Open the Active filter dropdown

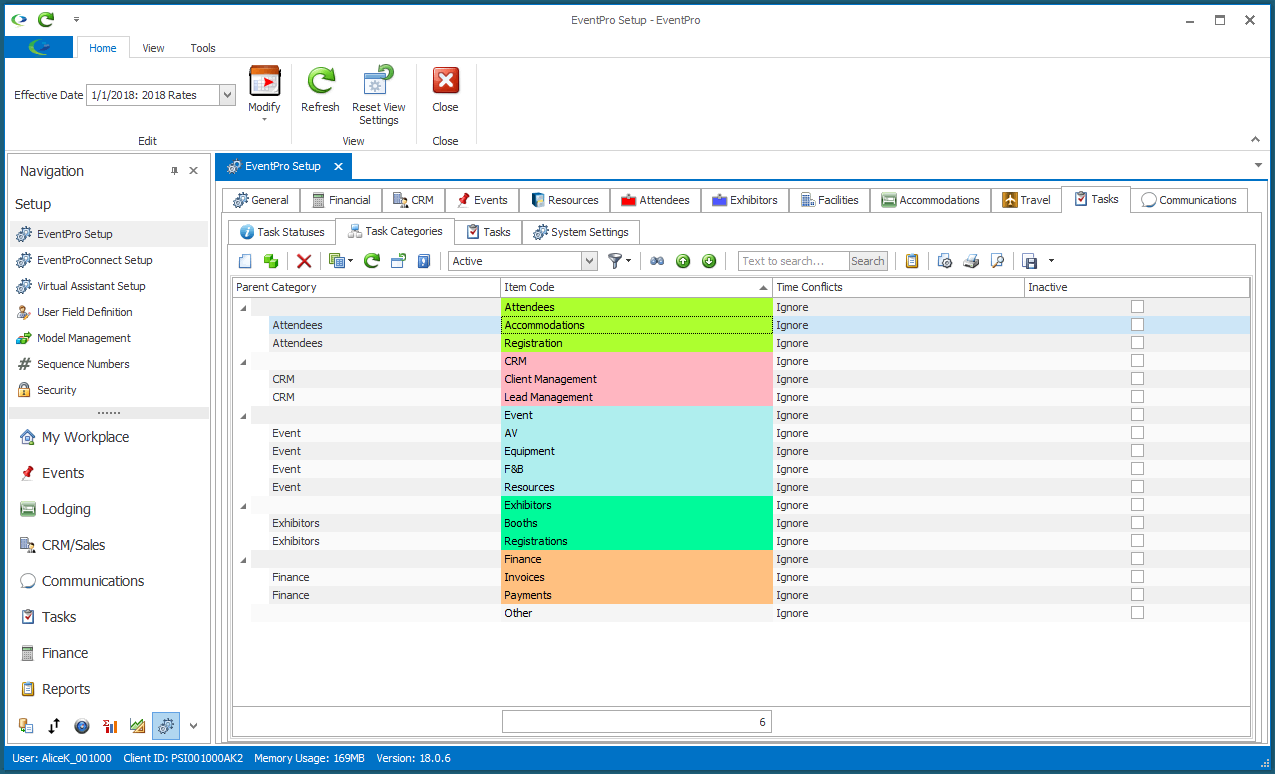click(589, 261)
